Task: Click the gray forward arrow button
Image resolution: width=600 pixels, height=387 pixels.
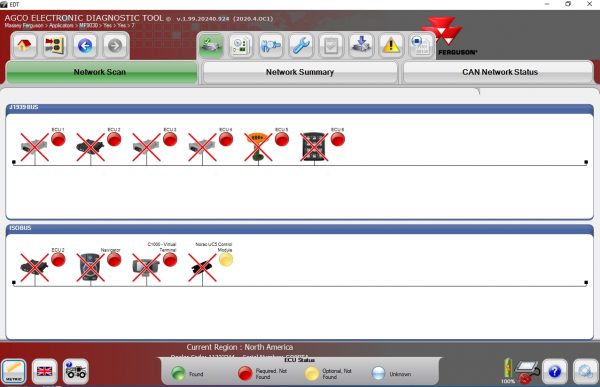Action: coord(115,46)
